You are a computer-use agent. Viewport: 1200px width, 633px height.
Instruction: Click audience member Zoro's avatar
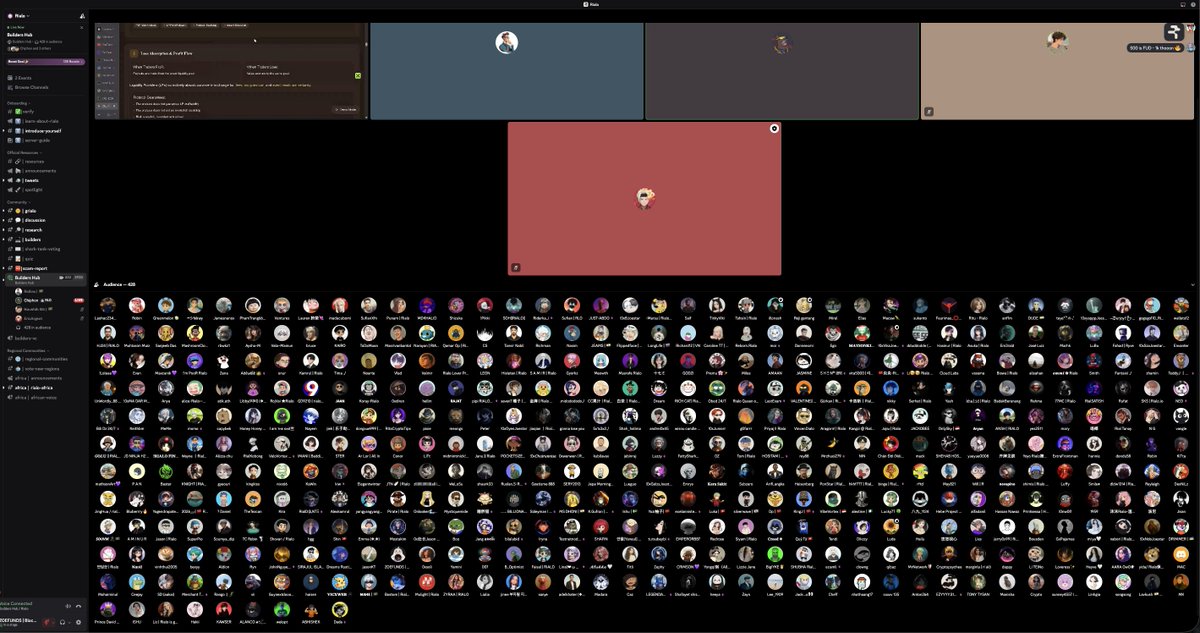[x=224, y=361]
